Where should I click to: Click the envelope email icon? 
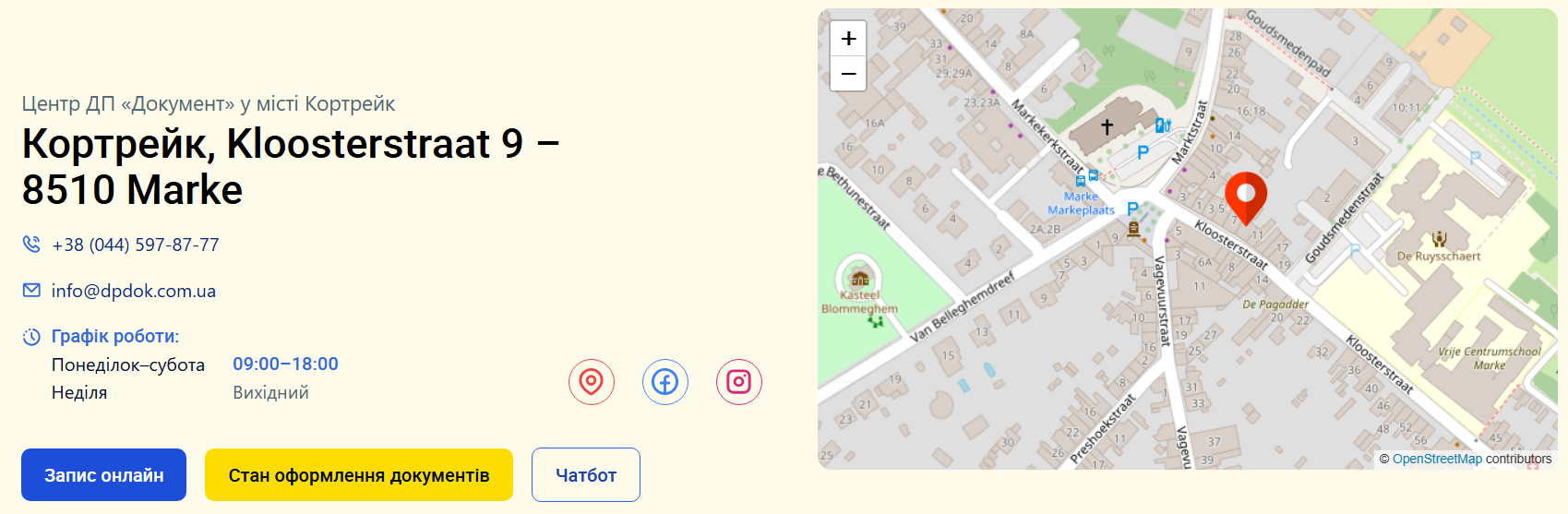coord(31,291)
